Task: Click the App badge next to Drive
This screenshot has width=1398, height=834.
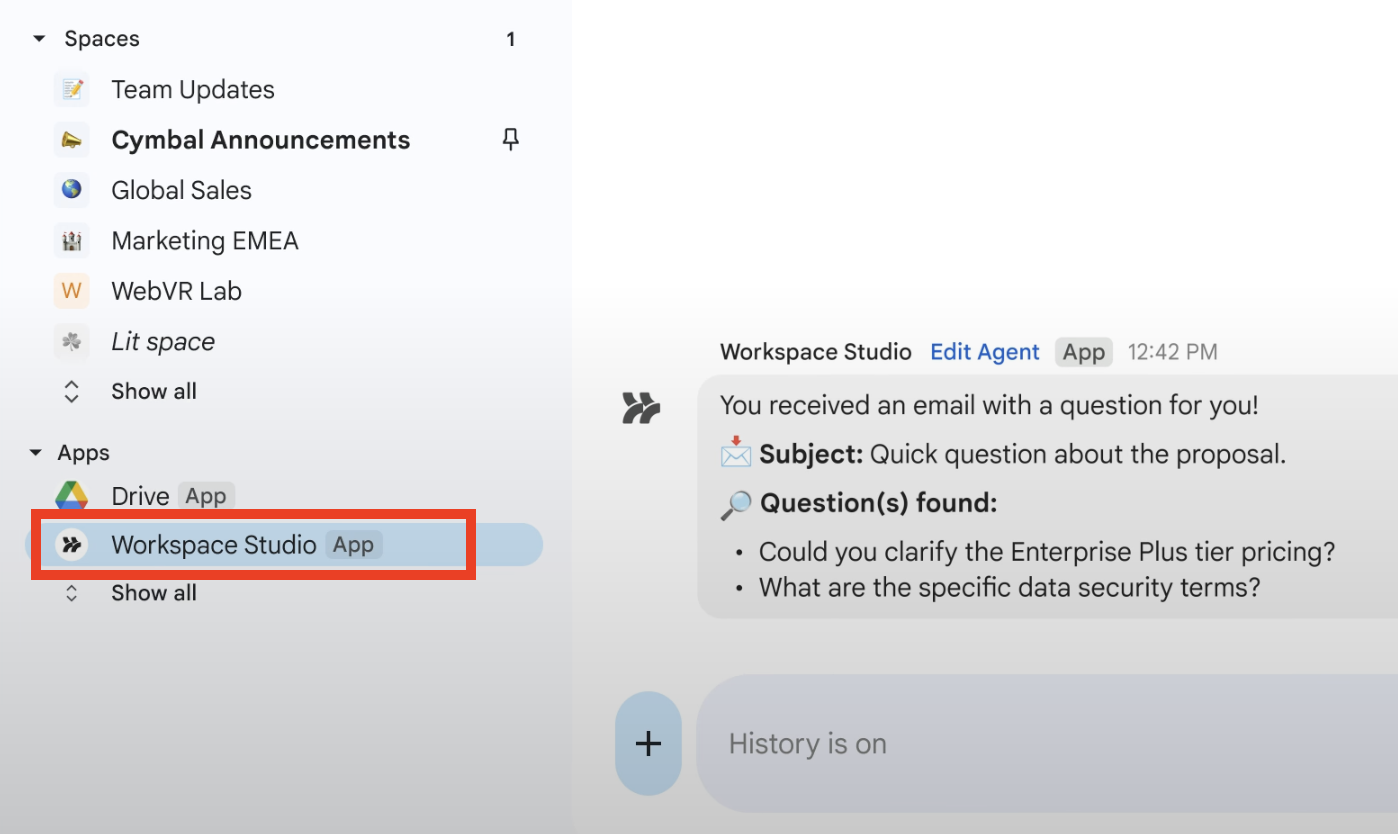Action: click(206, 496)
